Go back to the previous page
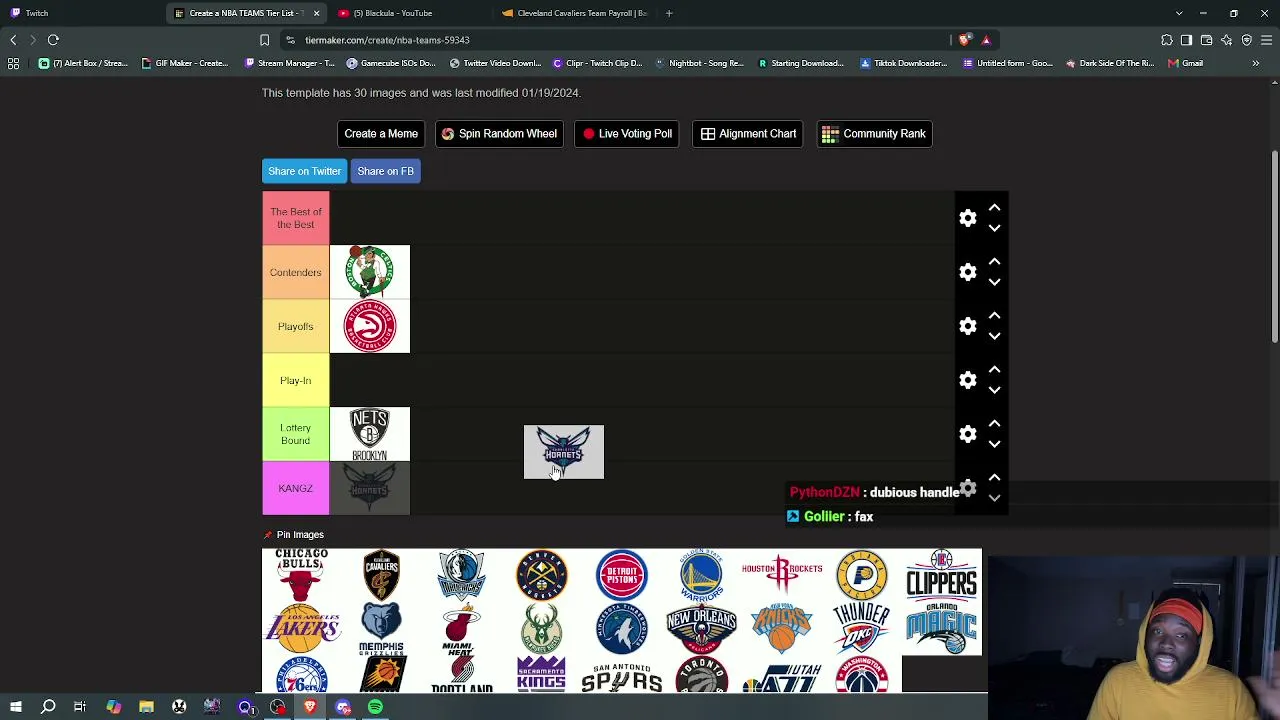The width and height of the screenshot is (1280, 720). click(x=13, y=40)
